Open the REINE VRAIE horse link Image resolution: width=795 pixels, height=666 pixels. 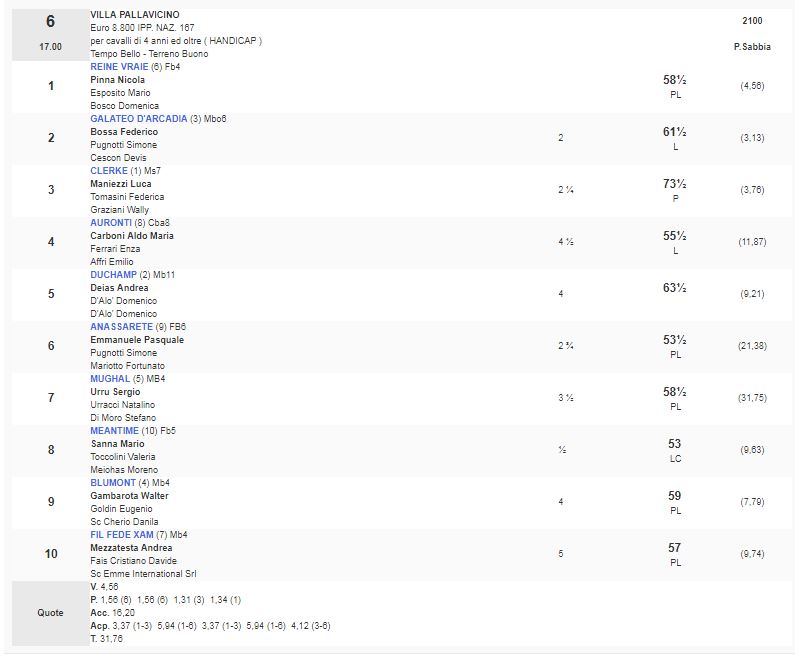(119, 67)
